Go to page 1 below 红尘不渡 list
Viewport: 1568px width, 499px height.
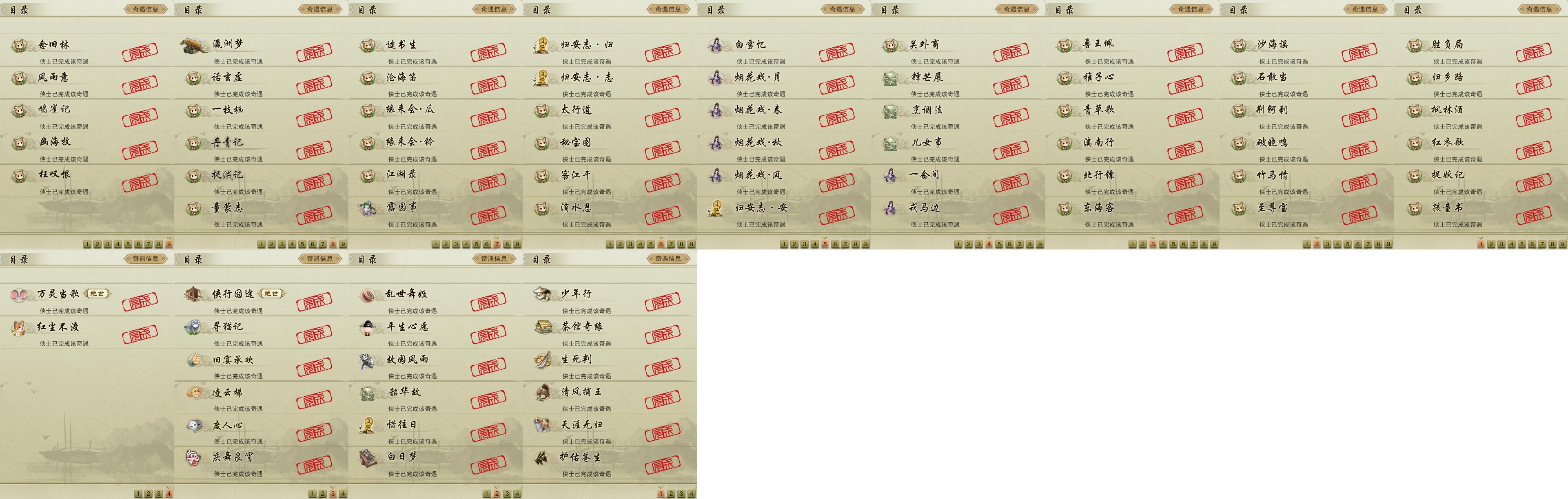138,494
